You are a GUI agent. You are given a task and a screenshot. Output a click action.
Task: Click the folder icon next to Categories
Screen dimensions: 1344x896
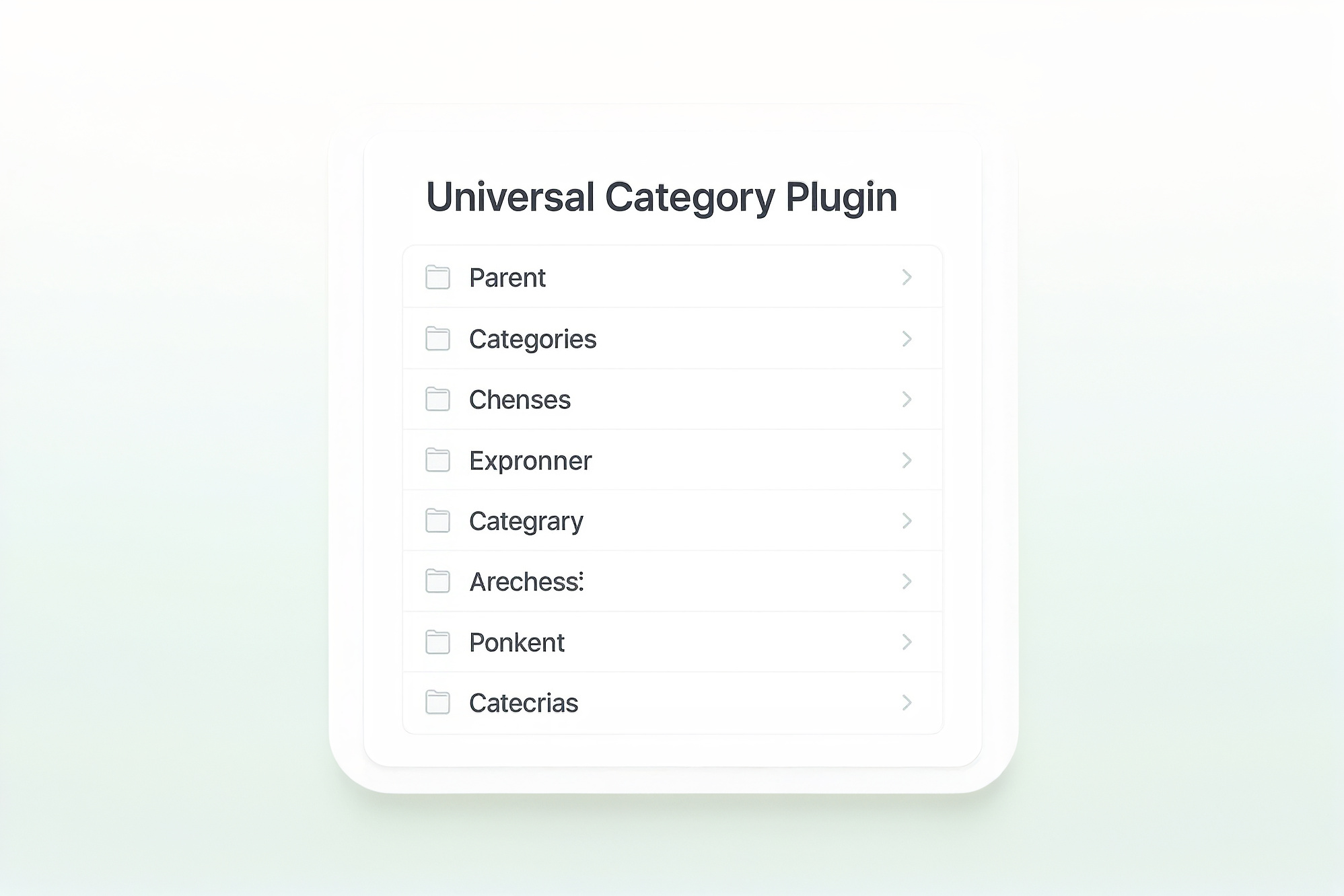pos(437,338)
